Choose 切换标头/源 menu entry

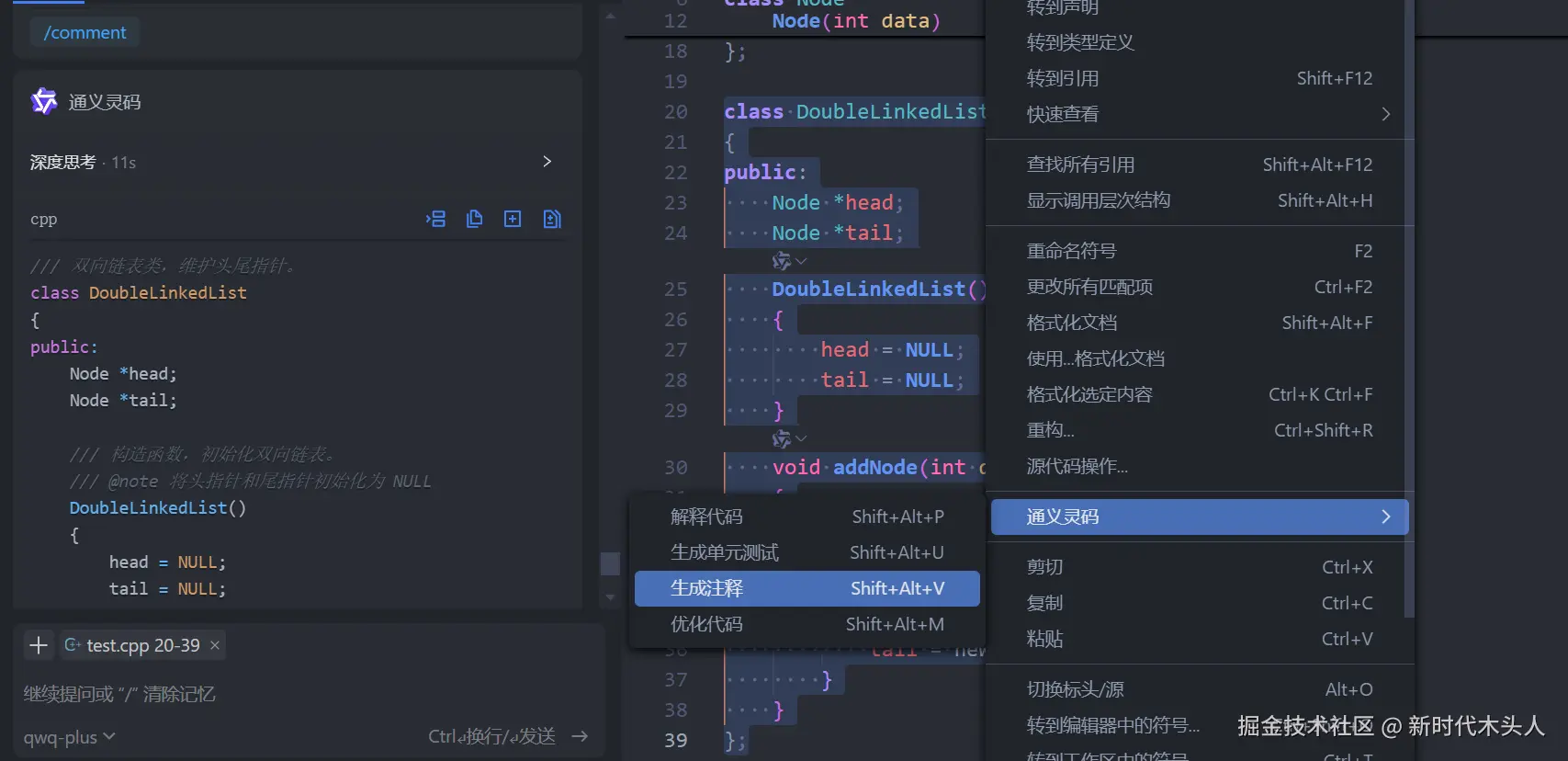1200,689
